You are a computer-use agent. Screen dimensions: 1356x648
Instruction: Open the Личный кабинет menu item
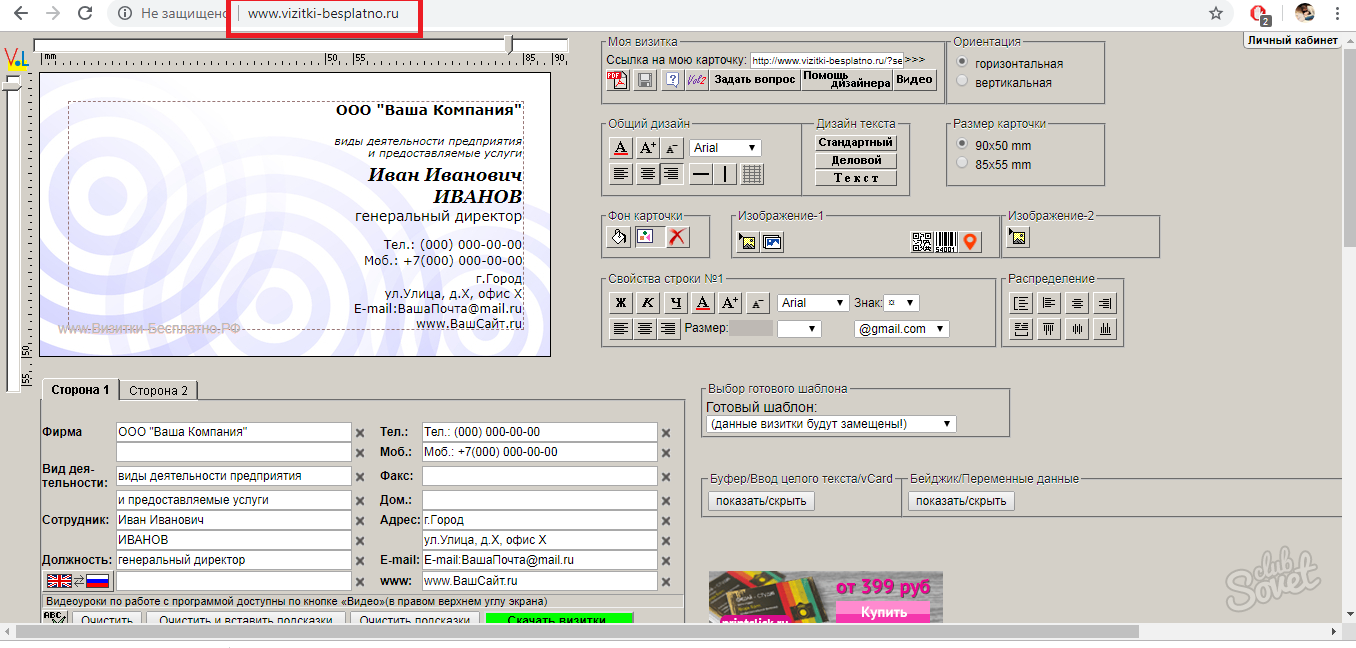(x=1292, y=40)
